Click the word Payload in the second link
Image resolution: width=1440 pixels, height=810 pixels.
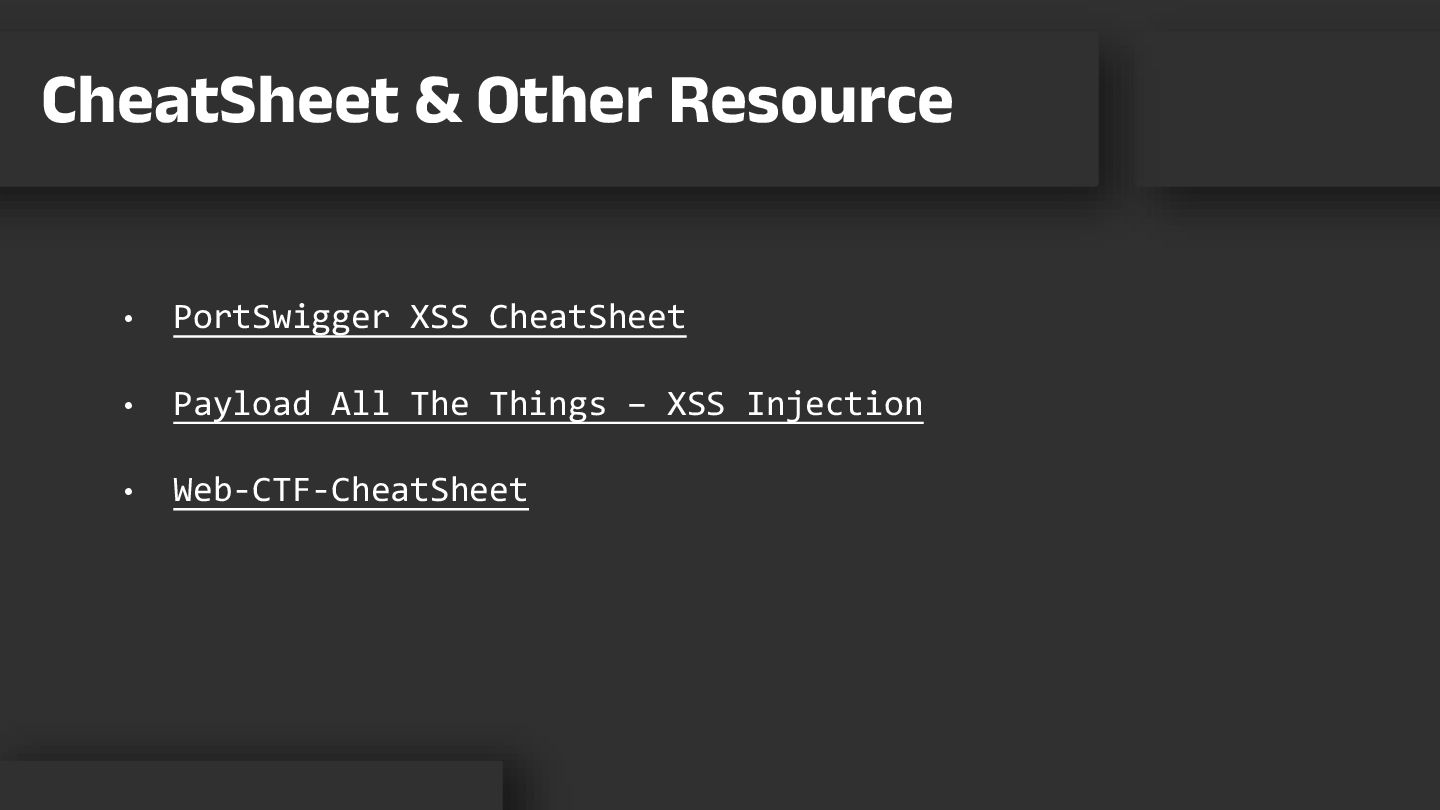[x=242, y=404]
